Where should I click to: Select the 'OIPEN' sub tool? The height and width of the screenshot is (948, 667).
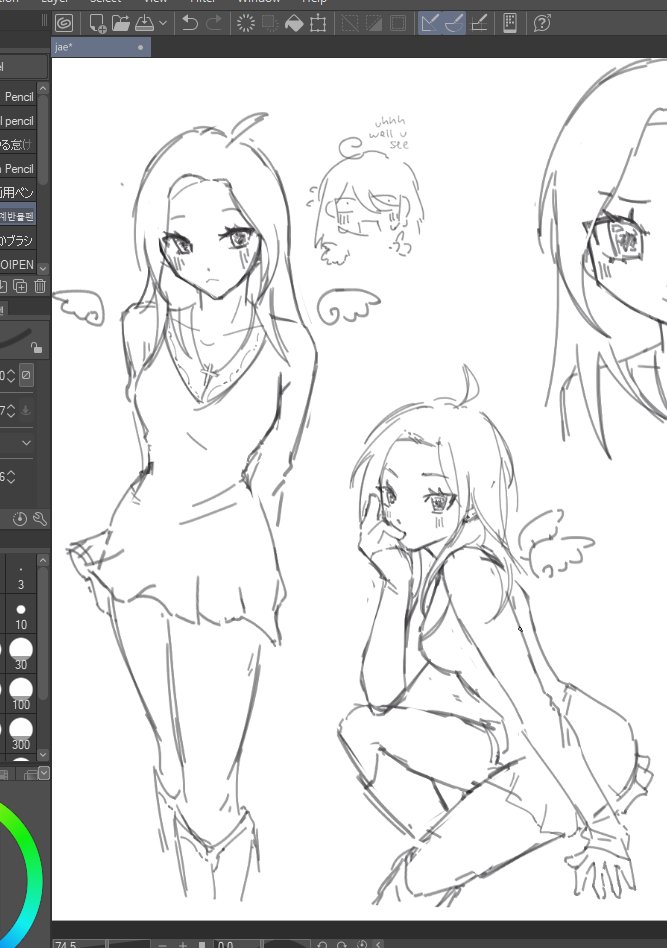pyautogui.click(x=18, y=264)
